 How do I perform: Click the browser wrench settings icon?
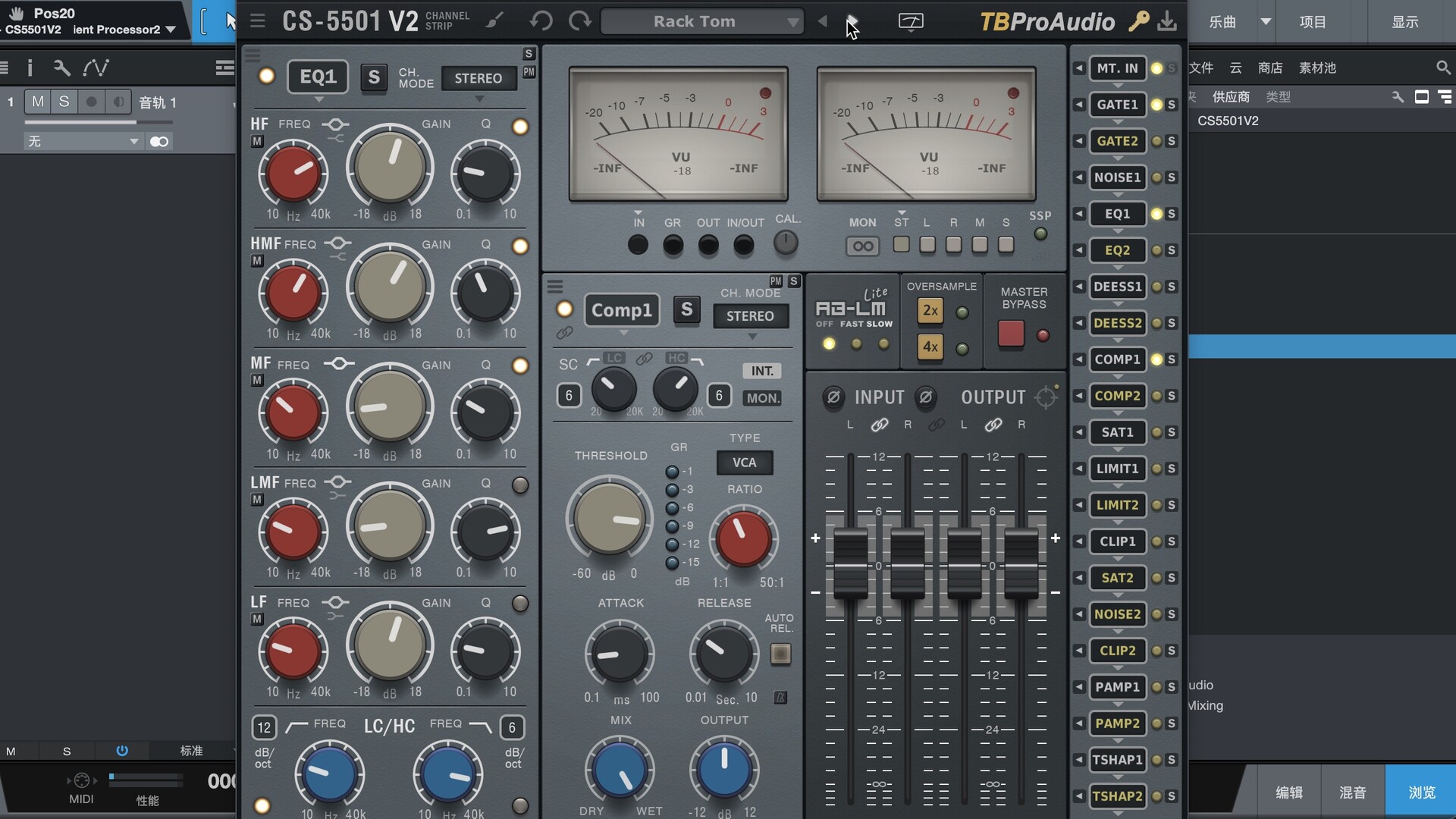(1398, 96)
